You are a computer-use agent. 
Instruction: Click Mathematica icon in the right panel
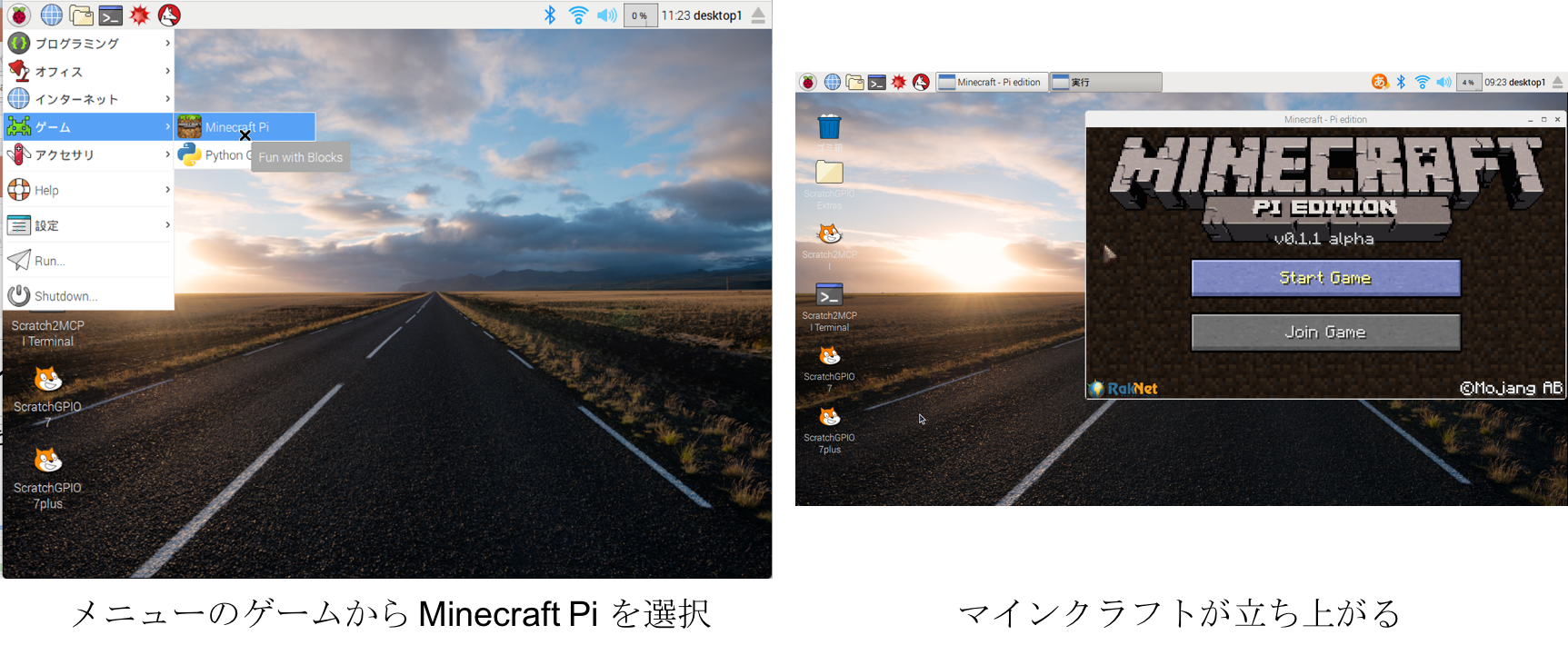tap(899, 82)
